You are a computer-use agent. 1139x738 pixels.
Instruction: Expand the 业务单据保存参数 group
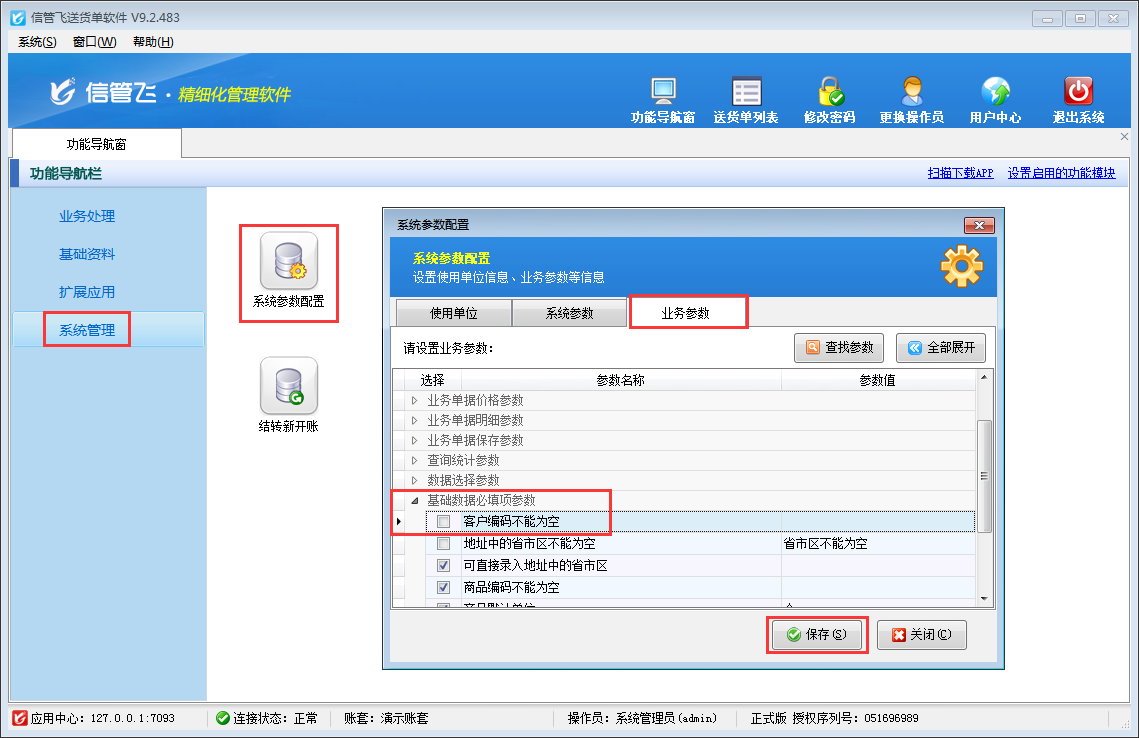tap(414, 440)
